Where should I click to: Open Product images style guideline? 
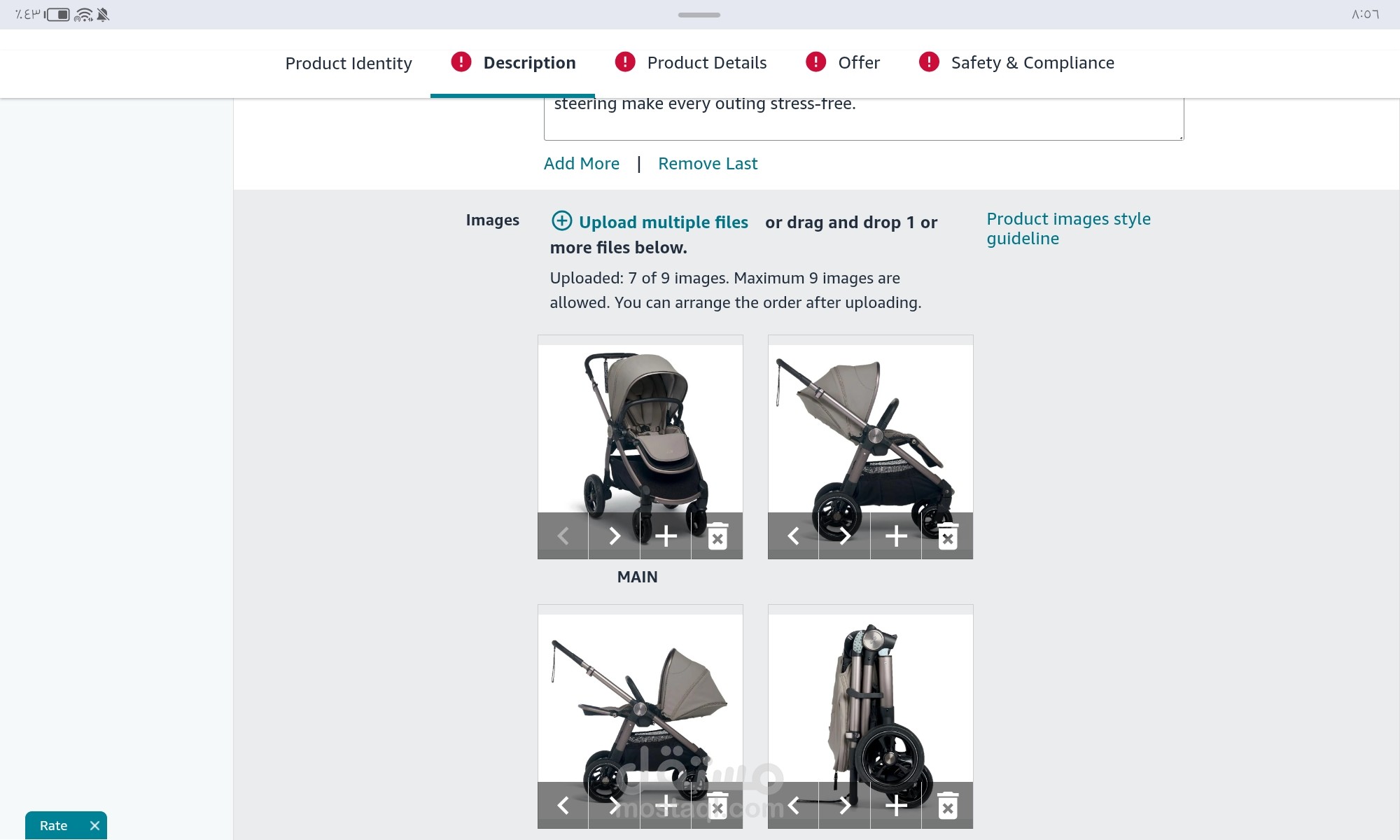tap(1068, 229)
